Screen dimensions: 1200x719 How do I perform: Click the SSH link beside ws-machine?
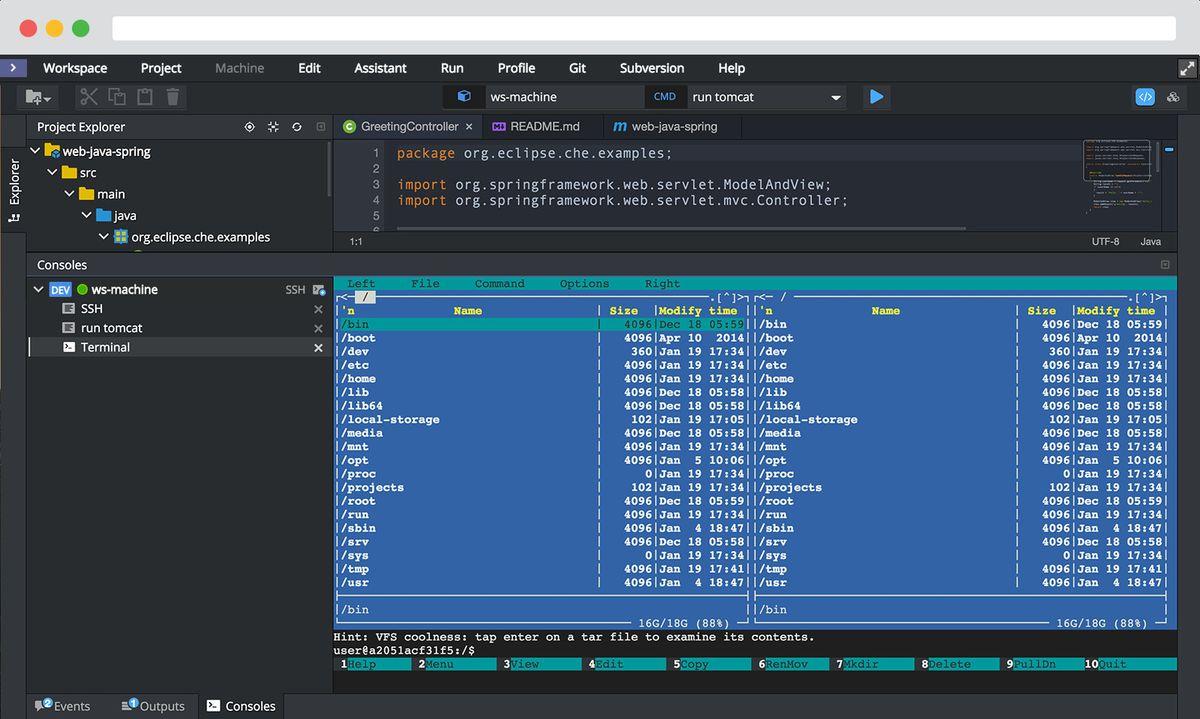(295, 290)
